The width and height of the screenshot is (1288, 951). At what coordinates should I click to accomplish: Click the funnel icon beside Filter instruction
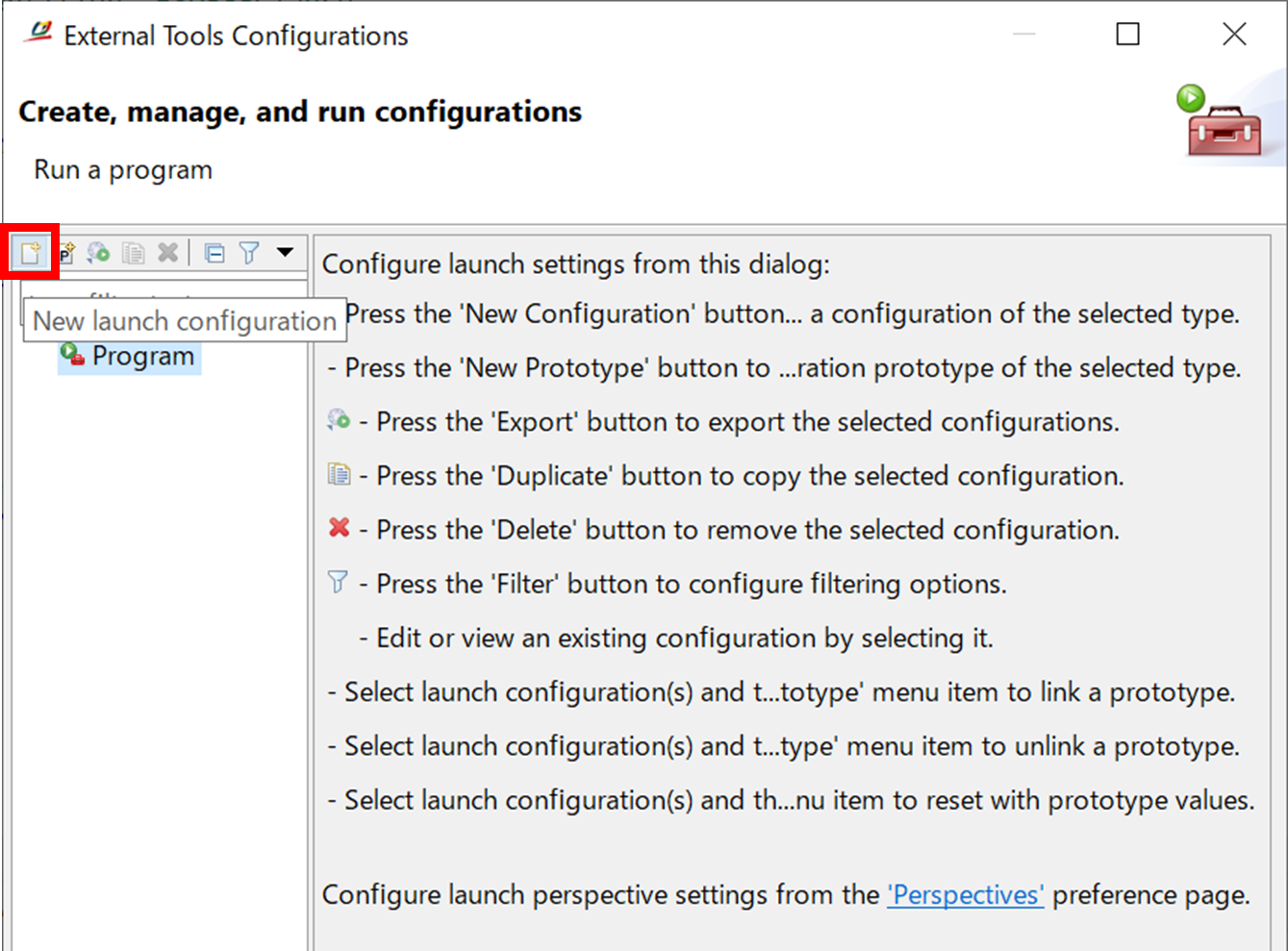(x=338, y=582)
